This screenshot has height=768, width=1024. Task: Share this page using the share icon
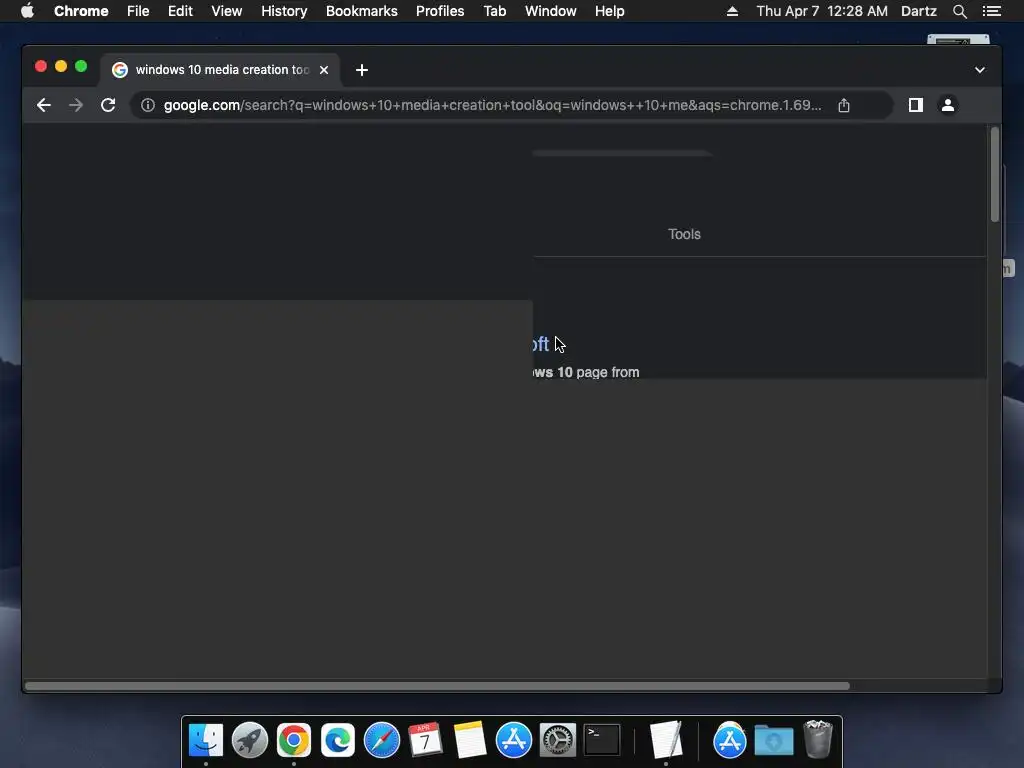click(844, 105)
